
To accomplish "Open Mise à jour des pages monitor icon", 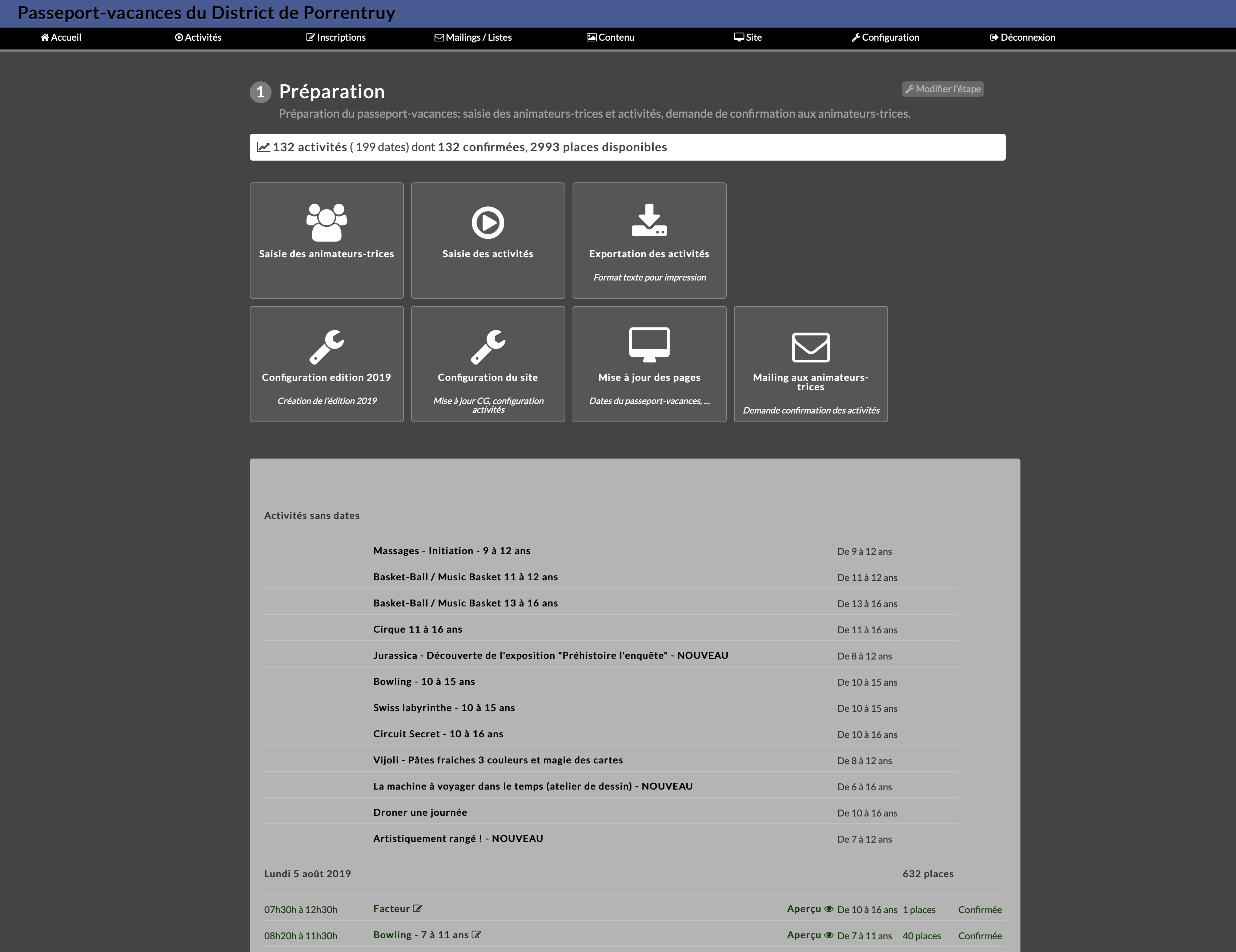I will point(649,344).
